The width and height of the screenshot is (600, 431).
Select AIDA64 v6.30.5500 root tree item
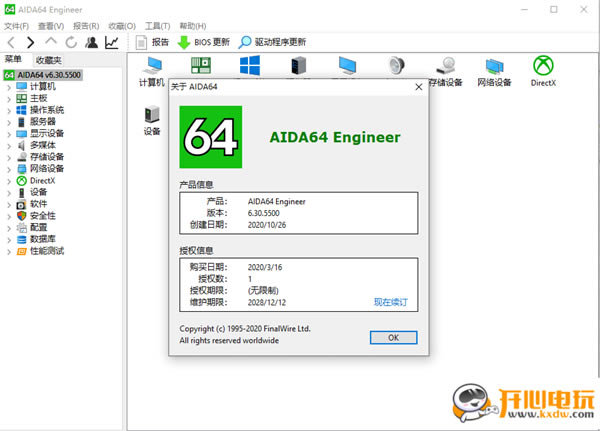[43, 75]
